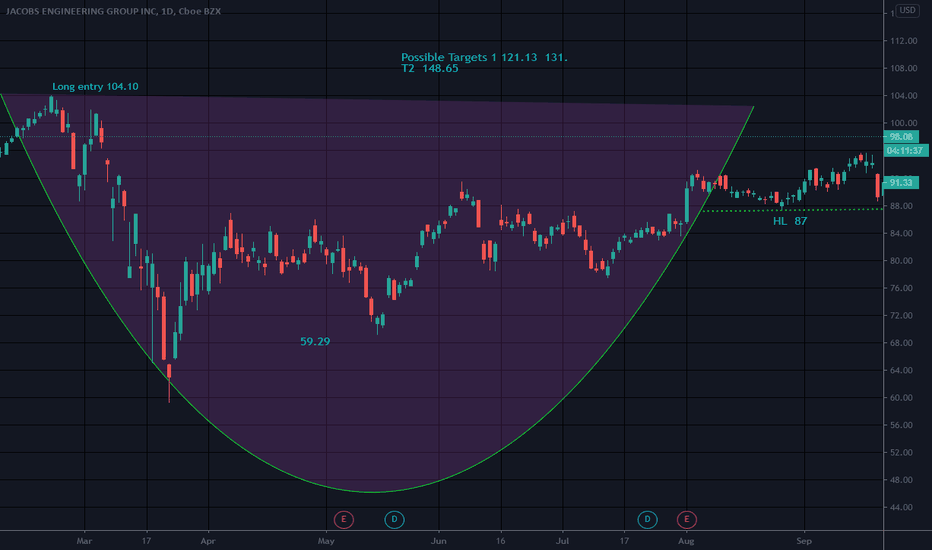Click the red E earnings marker in early May
This screenshot has height=550, width=932.
click(x=344, y=520)
